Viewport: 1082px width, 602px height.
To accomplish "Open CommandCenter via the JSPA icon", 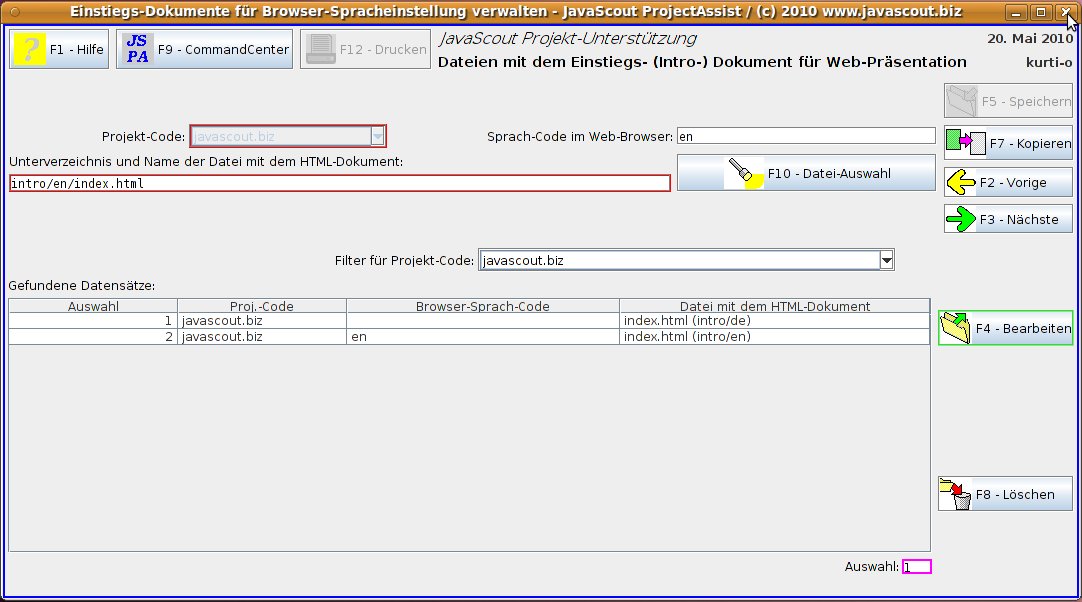I will click(137, 49).
